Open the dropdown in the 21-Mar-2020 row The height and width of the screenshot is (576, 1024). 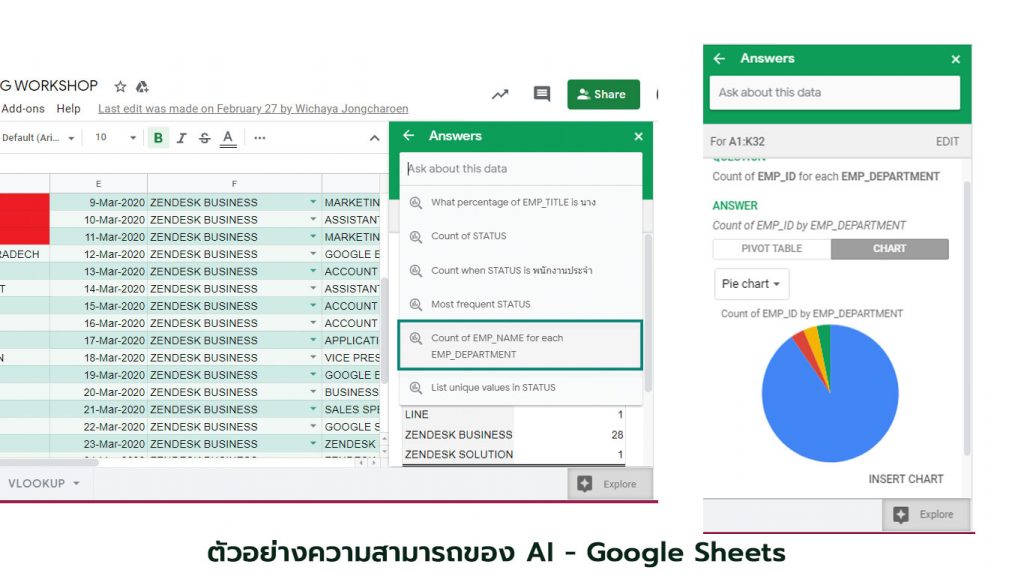tap(313, 409)
